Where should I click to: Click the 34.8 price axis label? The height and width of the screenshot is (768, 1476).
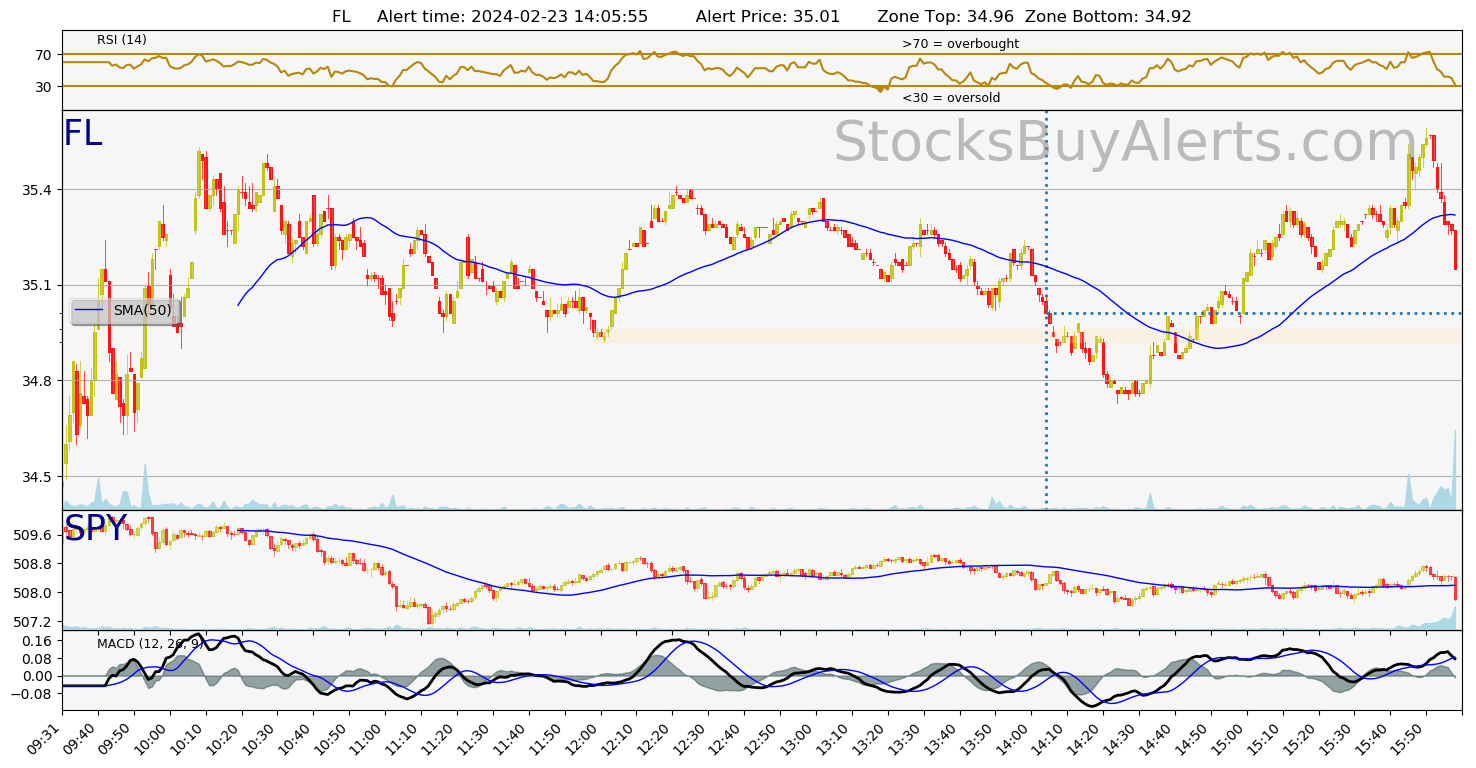[36, 381]
